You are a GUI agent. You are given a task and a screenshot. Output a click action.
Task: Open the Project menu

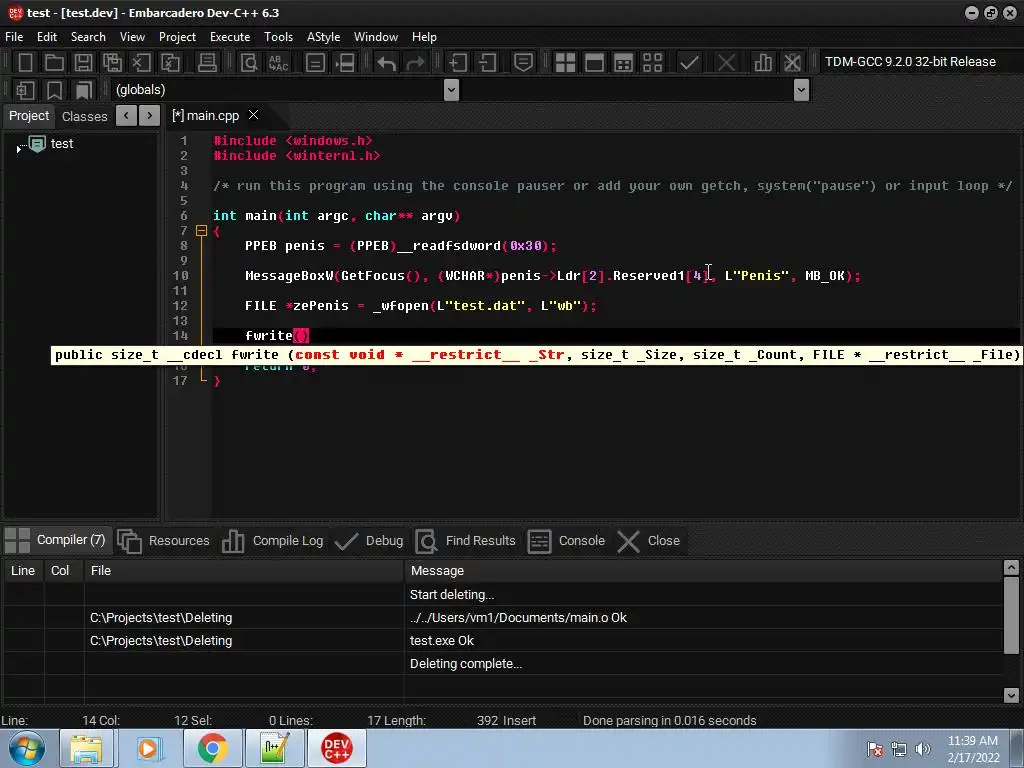(177, 37)
